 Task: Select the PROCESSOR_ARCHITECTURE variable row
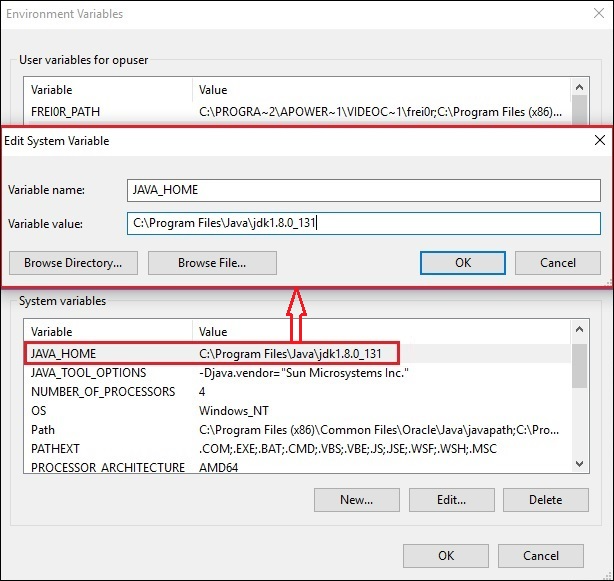tap(297, 467)
